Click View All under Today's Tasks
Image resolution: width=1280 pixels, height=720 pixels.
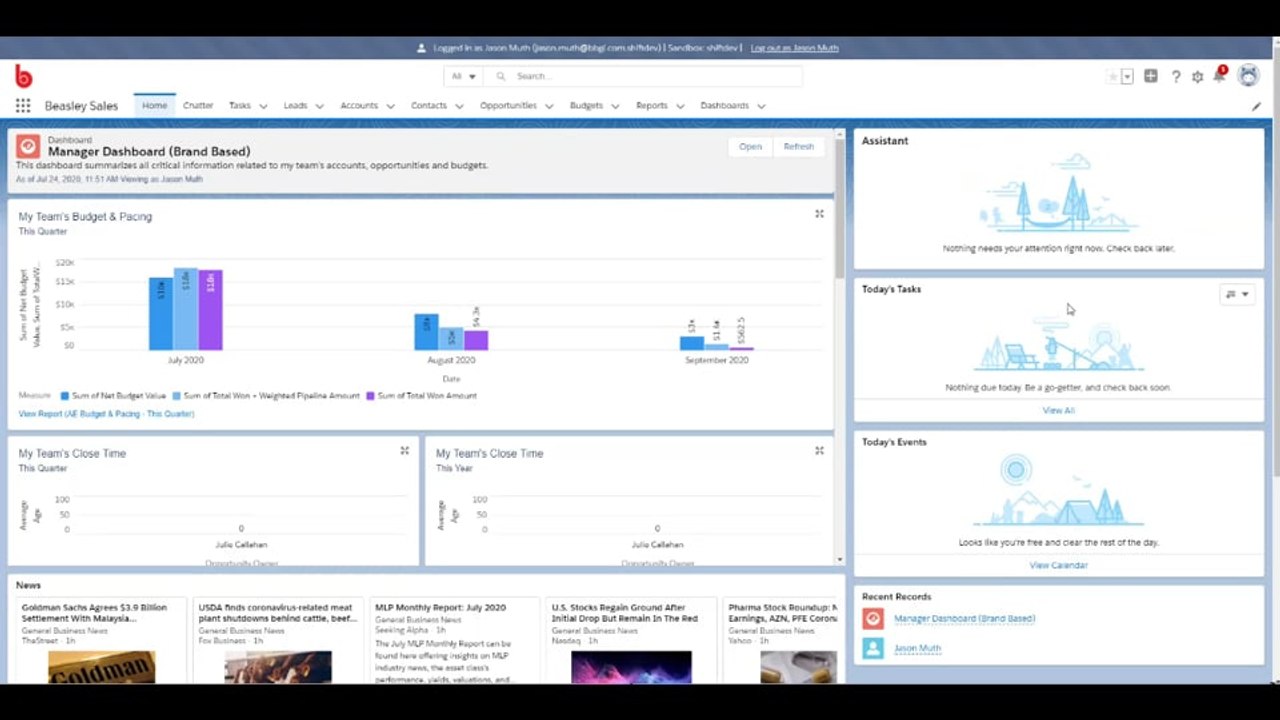coord(1058,411)
